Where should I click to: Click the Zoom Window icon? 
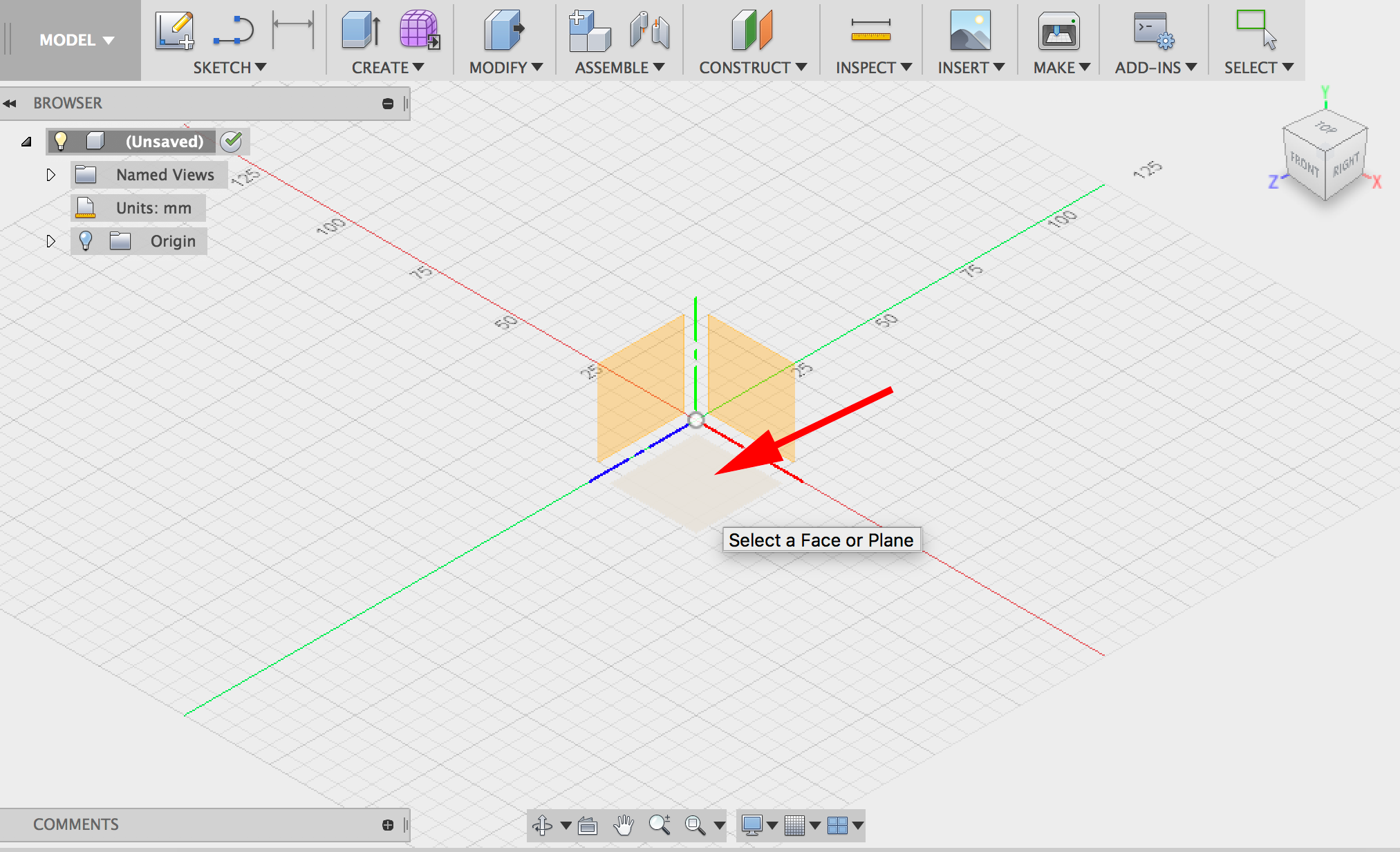(x=695, y=825)
